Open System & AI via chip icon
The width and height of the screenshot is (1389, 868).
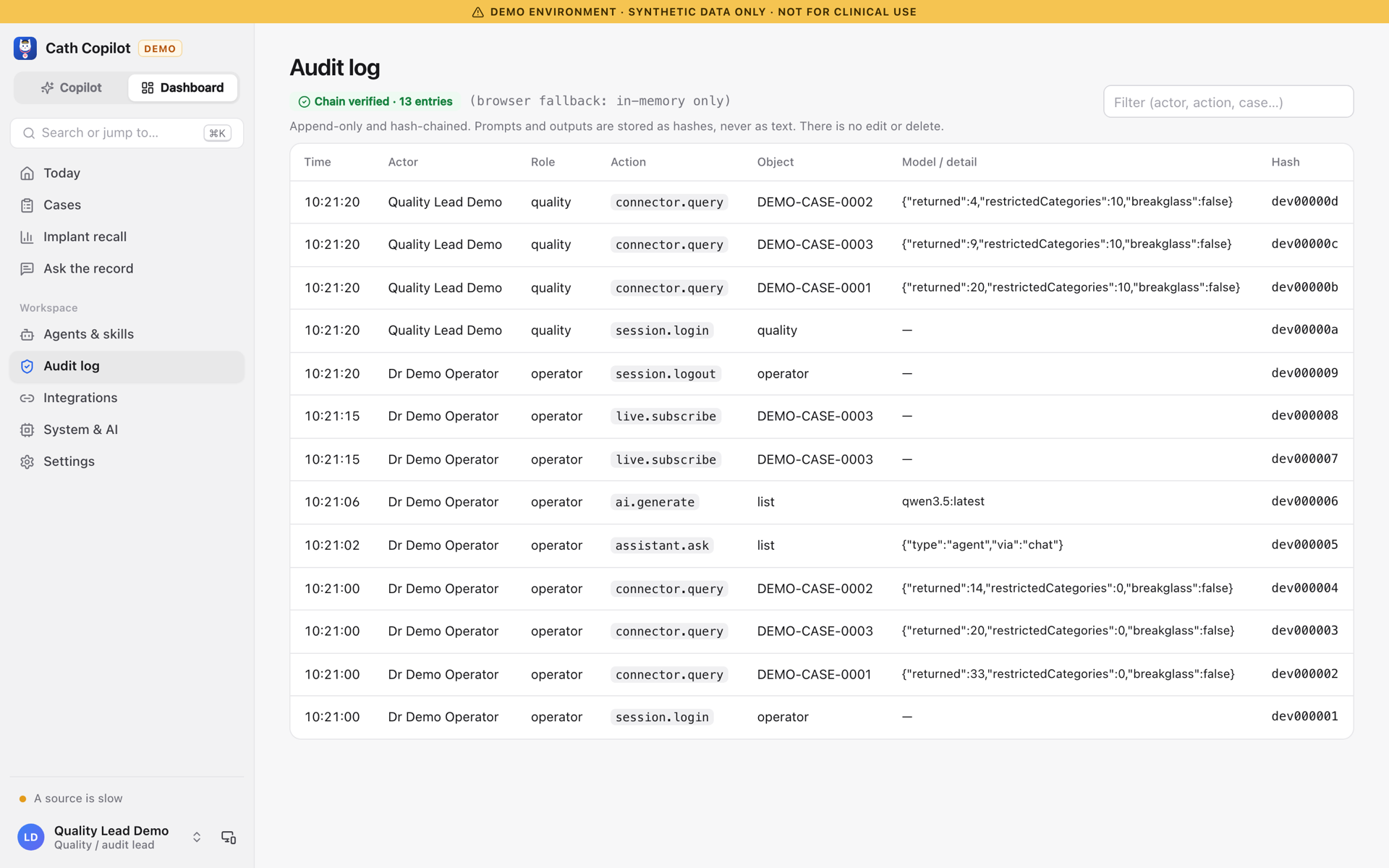pos(27,430)
